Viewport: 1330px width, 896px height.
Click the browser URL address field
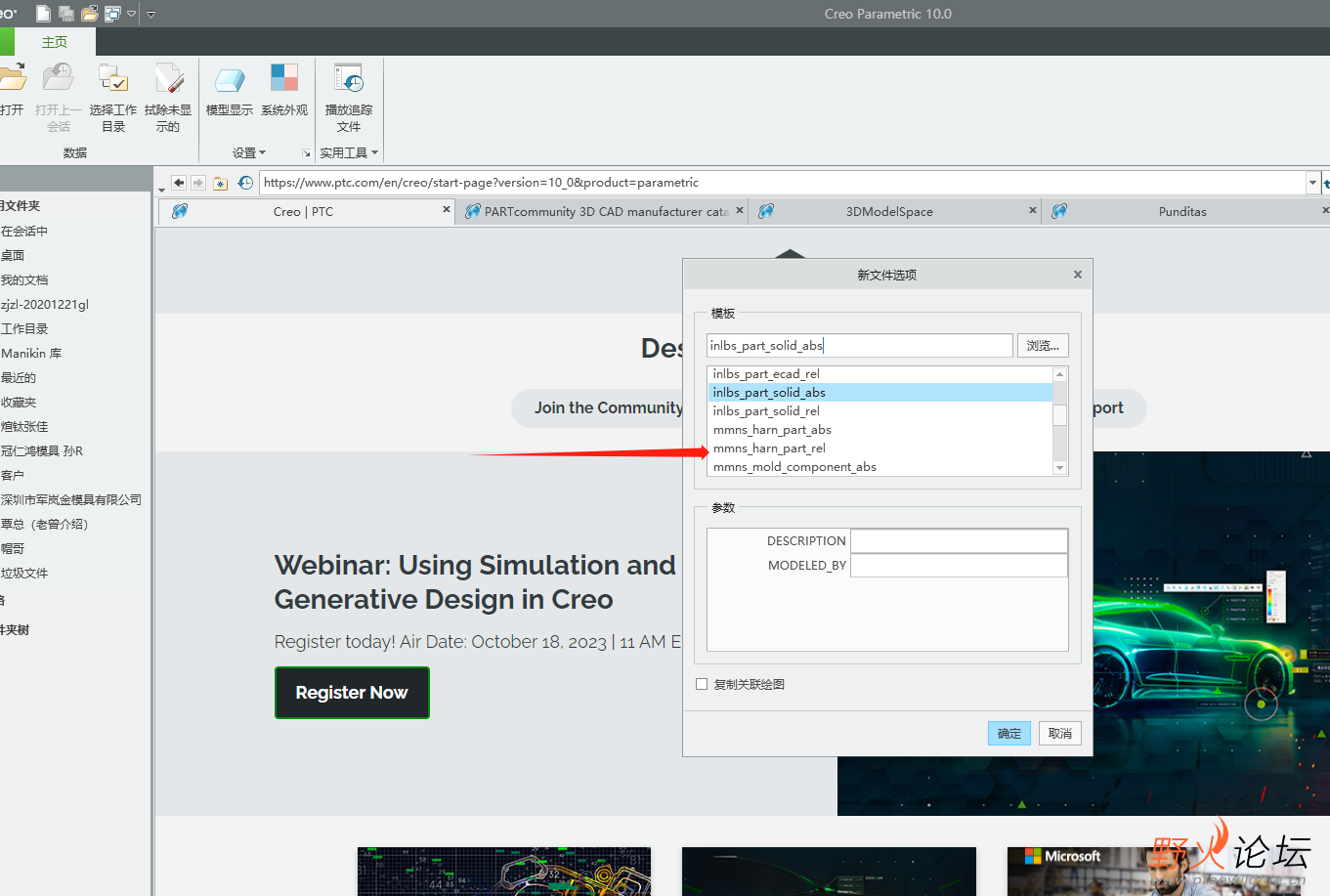click(x=783, y=183)
